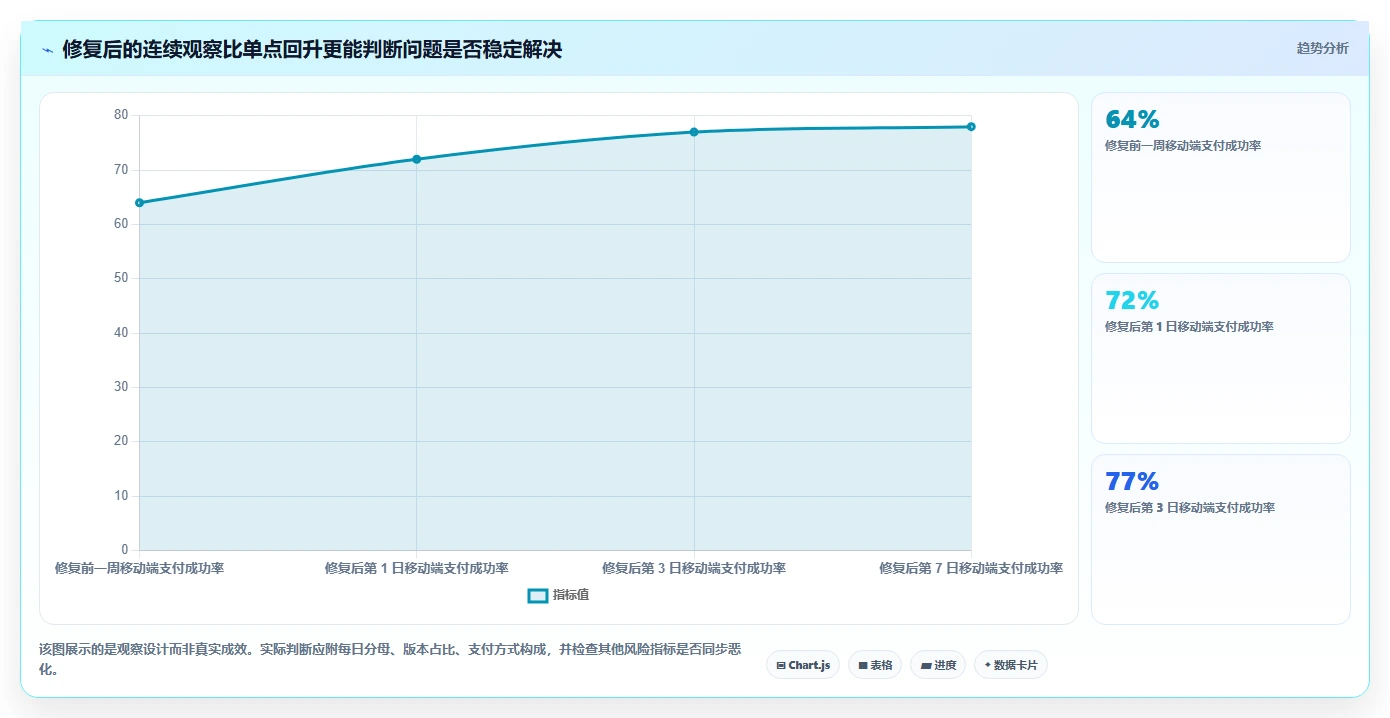Click the y-axis tick 0

[125, 550]
